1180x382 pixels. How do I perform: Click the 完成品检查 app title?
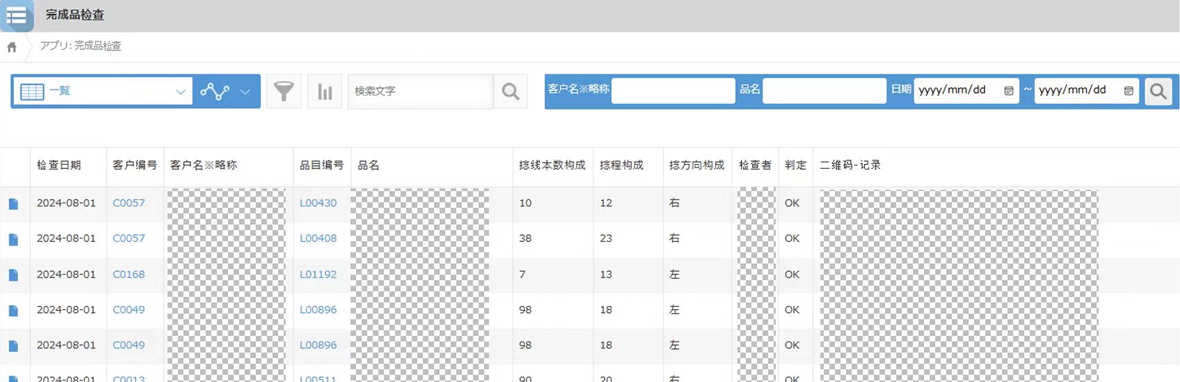(74, 14)
